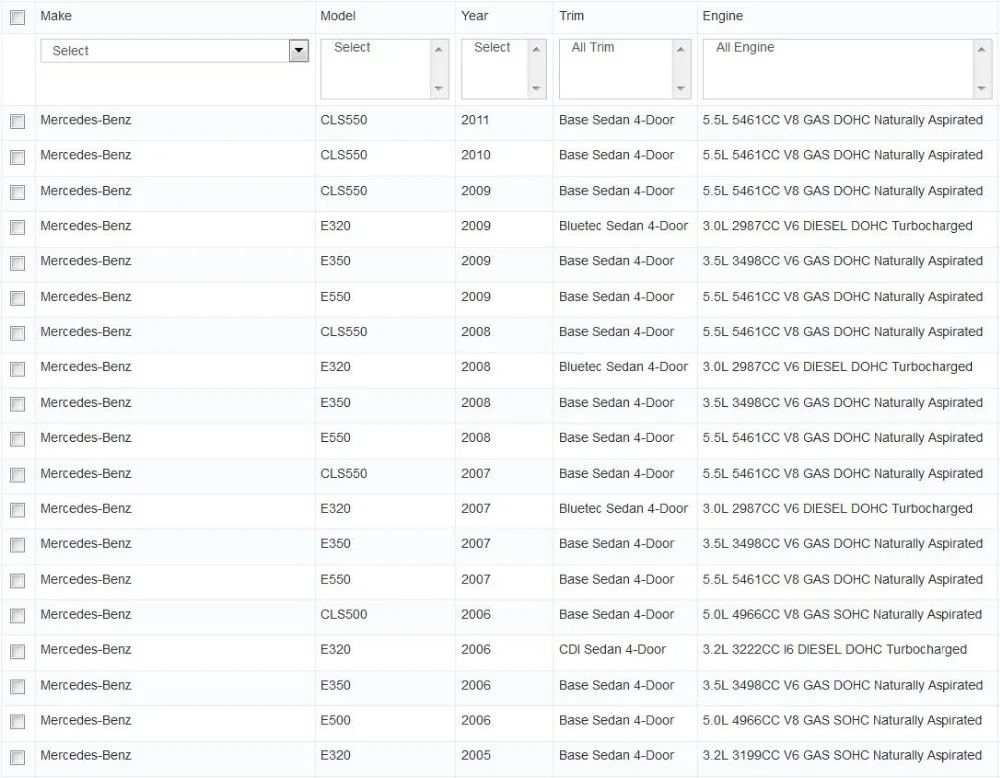Click the Year column header

pos(474,16)
